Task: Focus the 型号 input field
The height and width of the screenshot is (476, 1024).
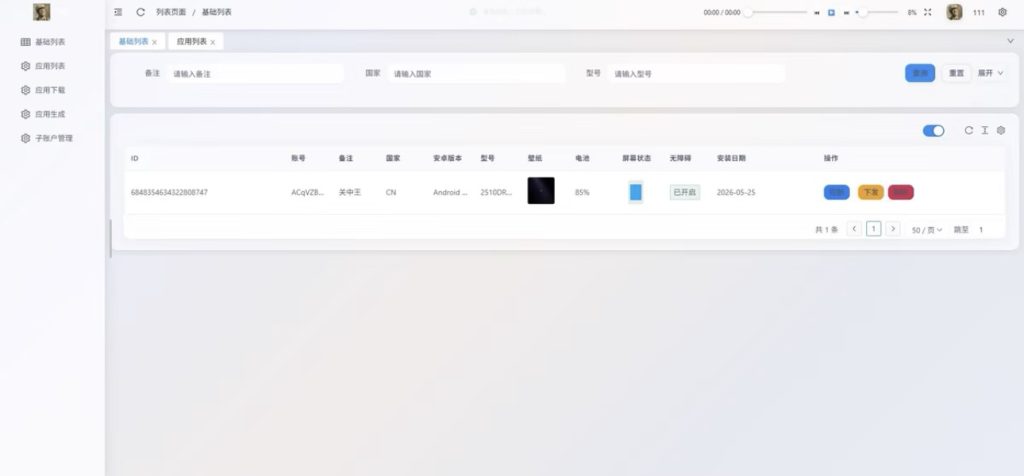Action: [696, 74]
